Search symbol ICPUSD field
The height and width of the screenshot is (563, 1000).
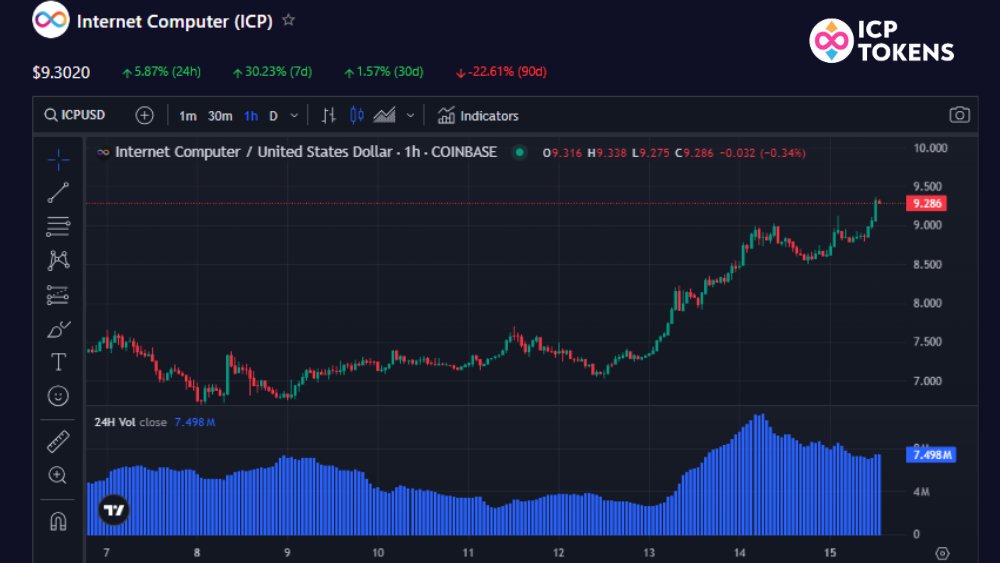coord(75,115)
